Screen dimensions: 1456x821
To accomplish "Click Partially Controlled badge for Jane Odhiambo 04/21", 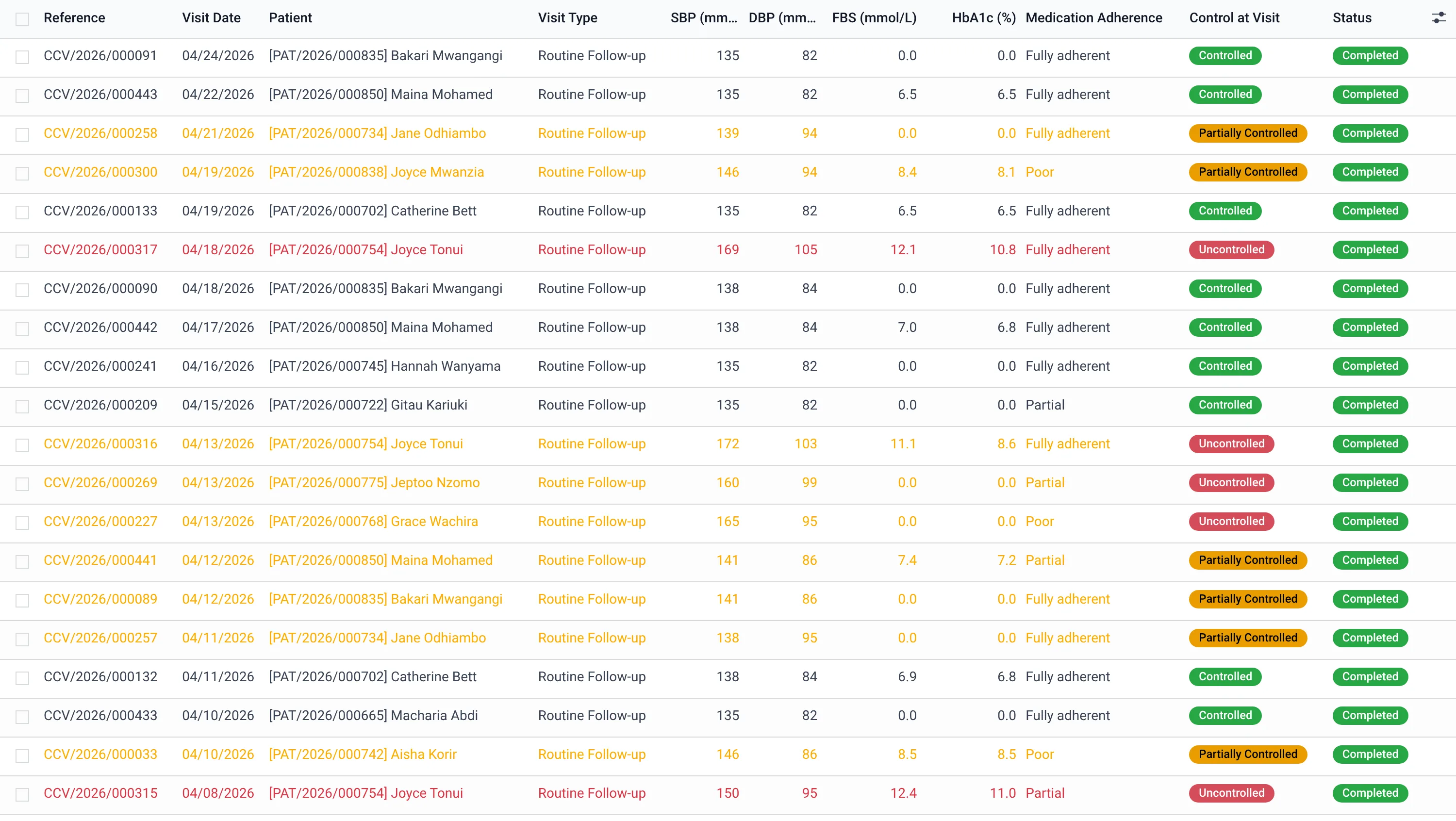I will (1248, 133).
